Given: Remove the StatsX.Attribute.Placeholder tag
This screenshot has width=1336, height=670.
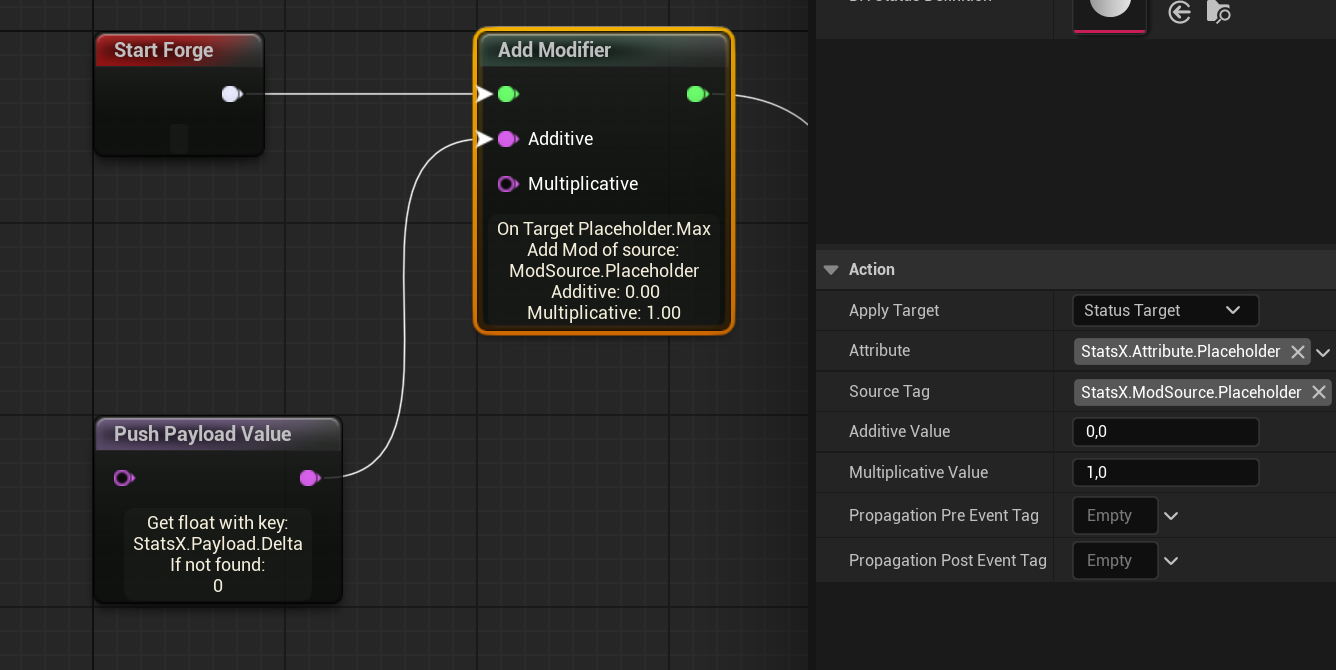Looking at the screenshot, I should (1297, 352).
